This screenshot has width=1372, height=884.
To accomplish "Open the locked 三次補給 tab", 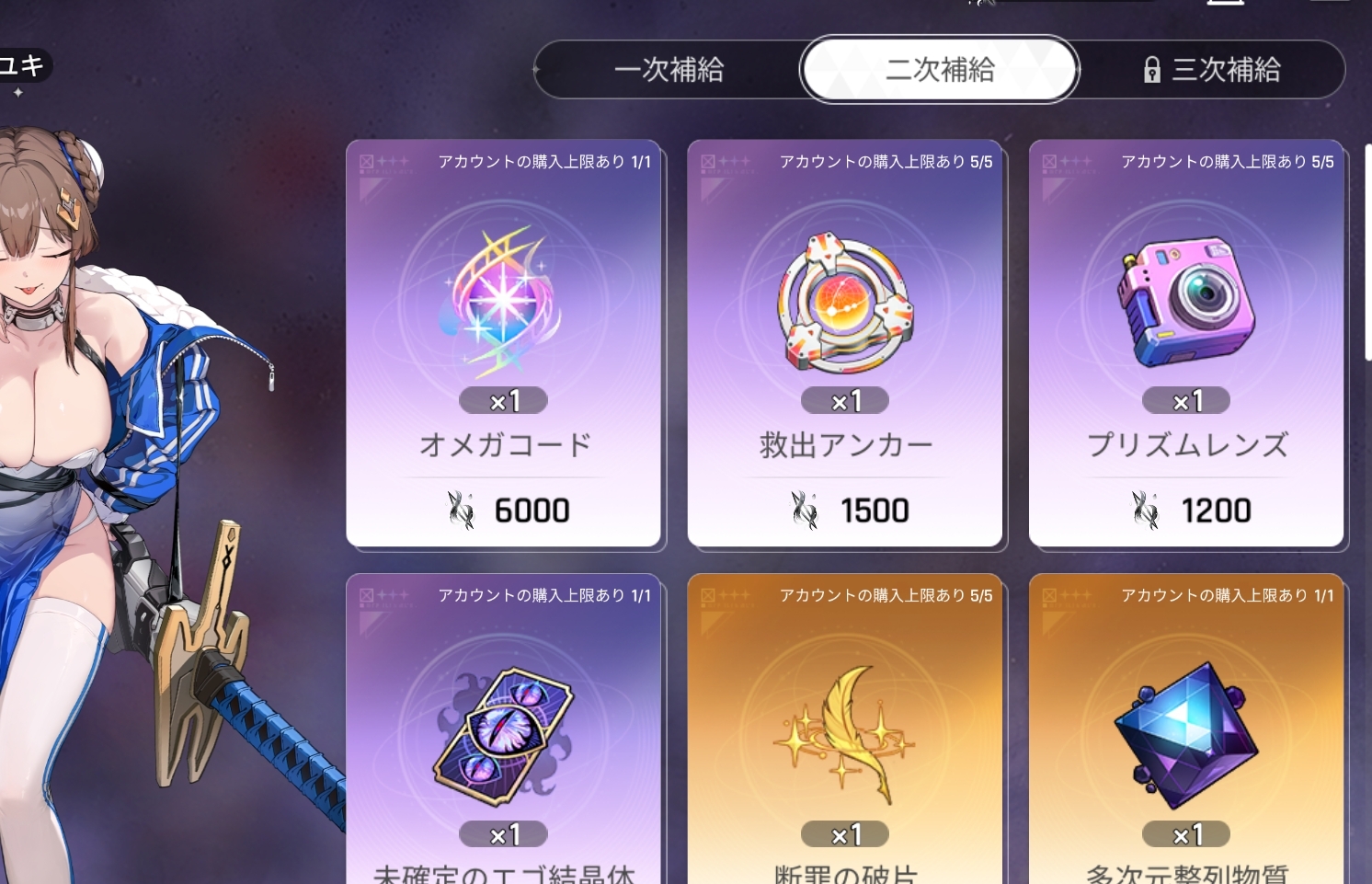I will coord(1212,70).
